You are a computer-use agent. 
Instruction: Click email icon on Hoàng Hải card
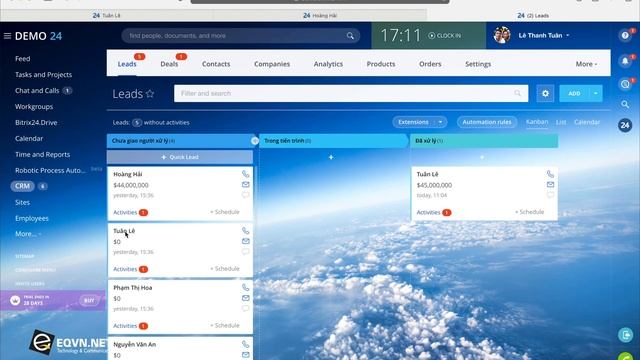click(245, 184)
